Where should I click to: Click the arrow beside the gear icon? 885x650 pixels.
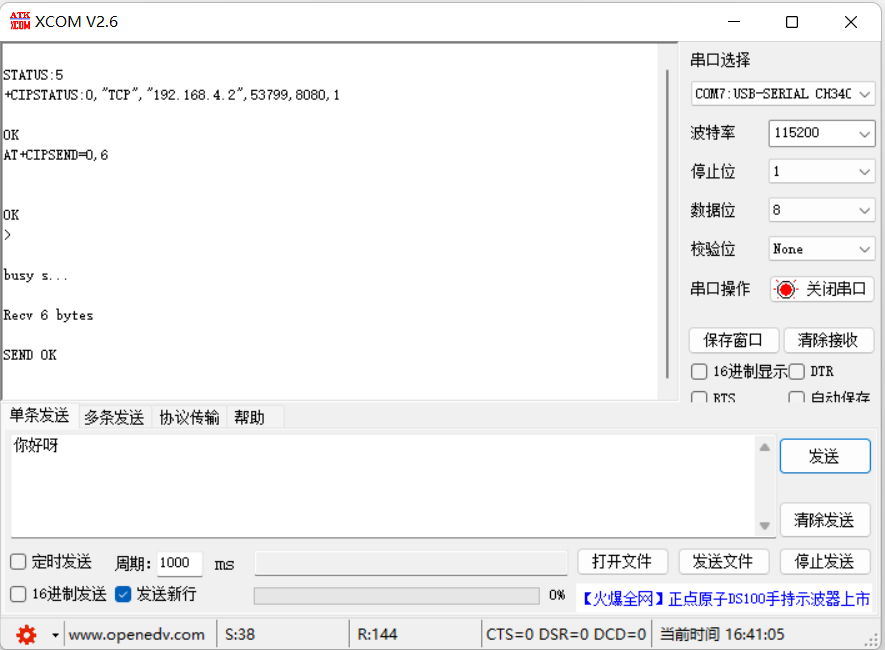[x=53, y=634]
